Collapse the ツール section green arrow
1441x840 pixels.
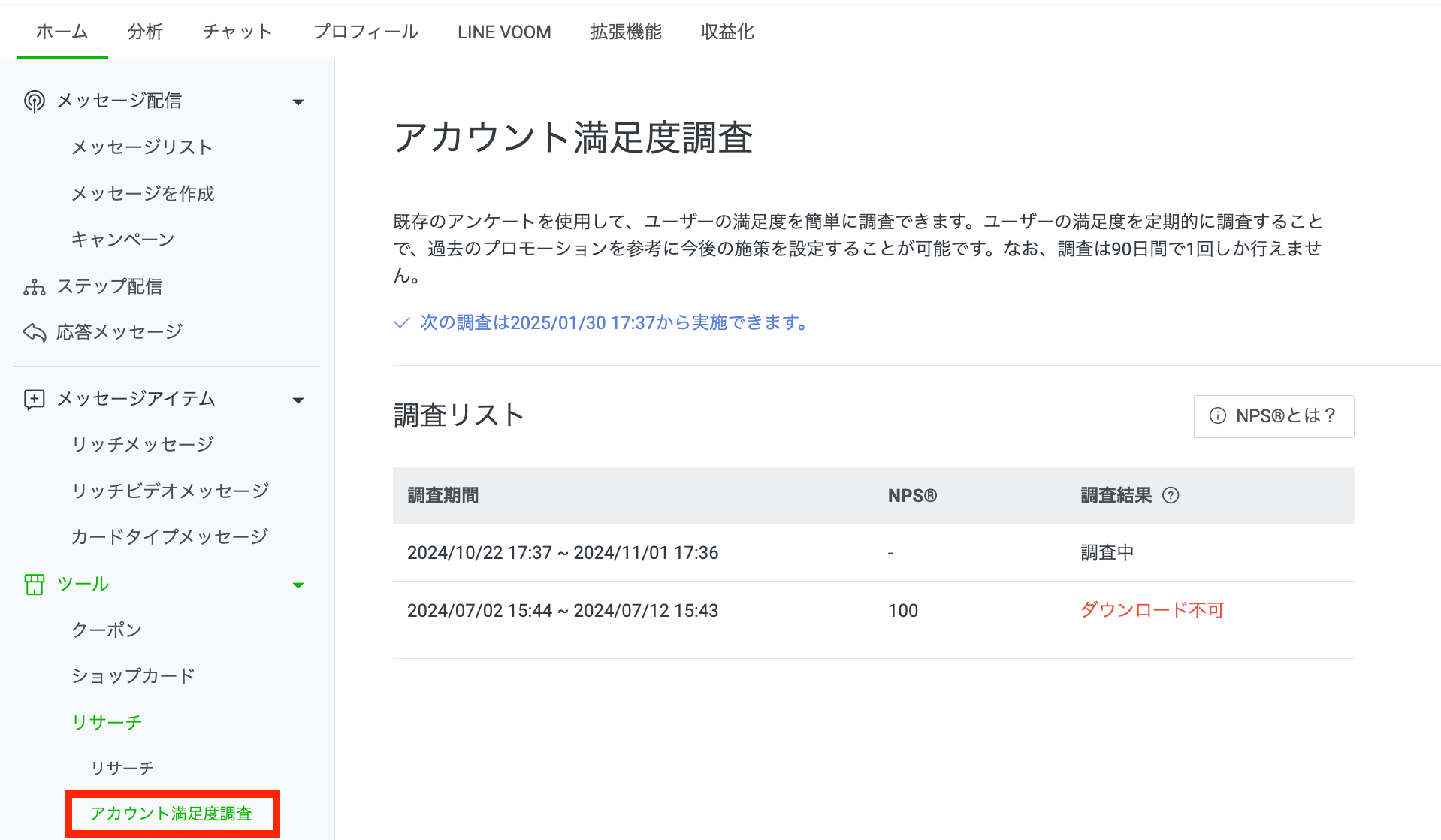pyautogui.click(x=298, y=585)
